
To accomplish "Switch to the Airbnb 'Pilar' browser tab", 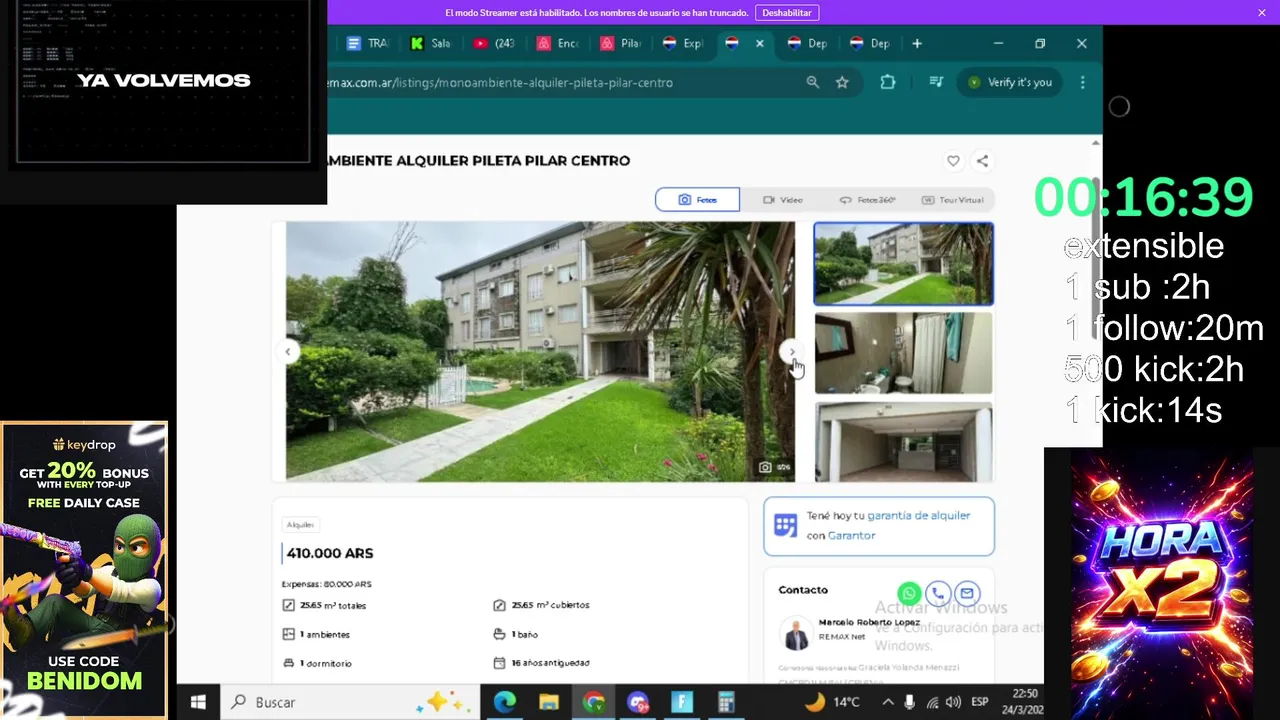I will click(x=620, y=43).
